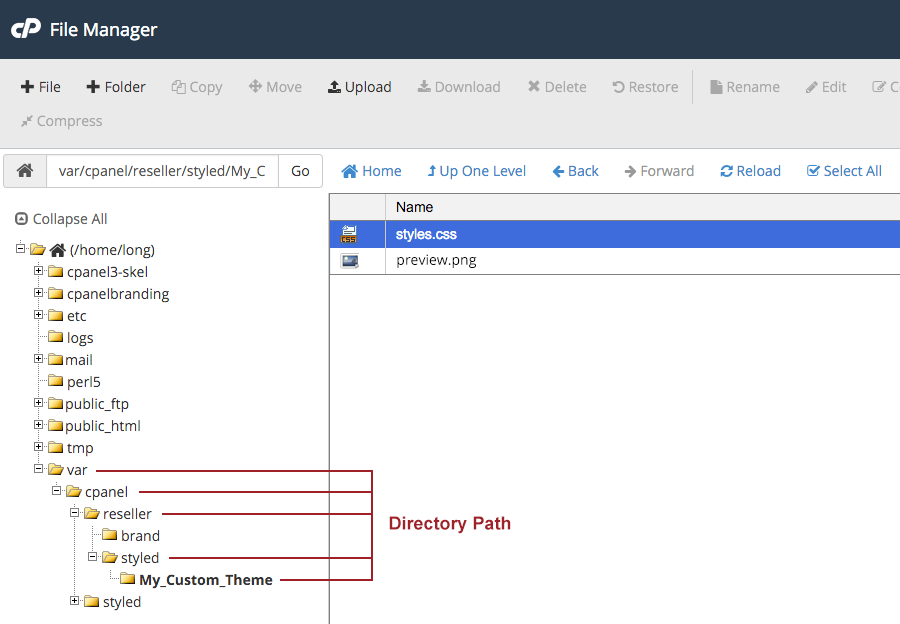Click the directory path input field

coord(162,171)
